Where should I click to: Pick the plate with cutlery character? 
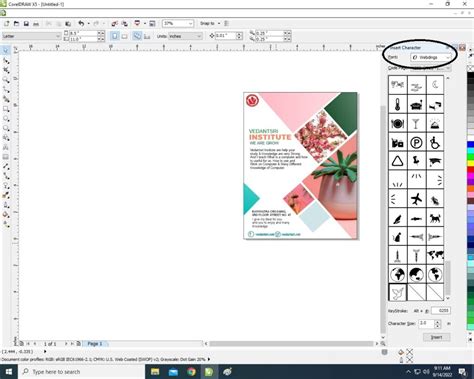(x=397, y=123)
